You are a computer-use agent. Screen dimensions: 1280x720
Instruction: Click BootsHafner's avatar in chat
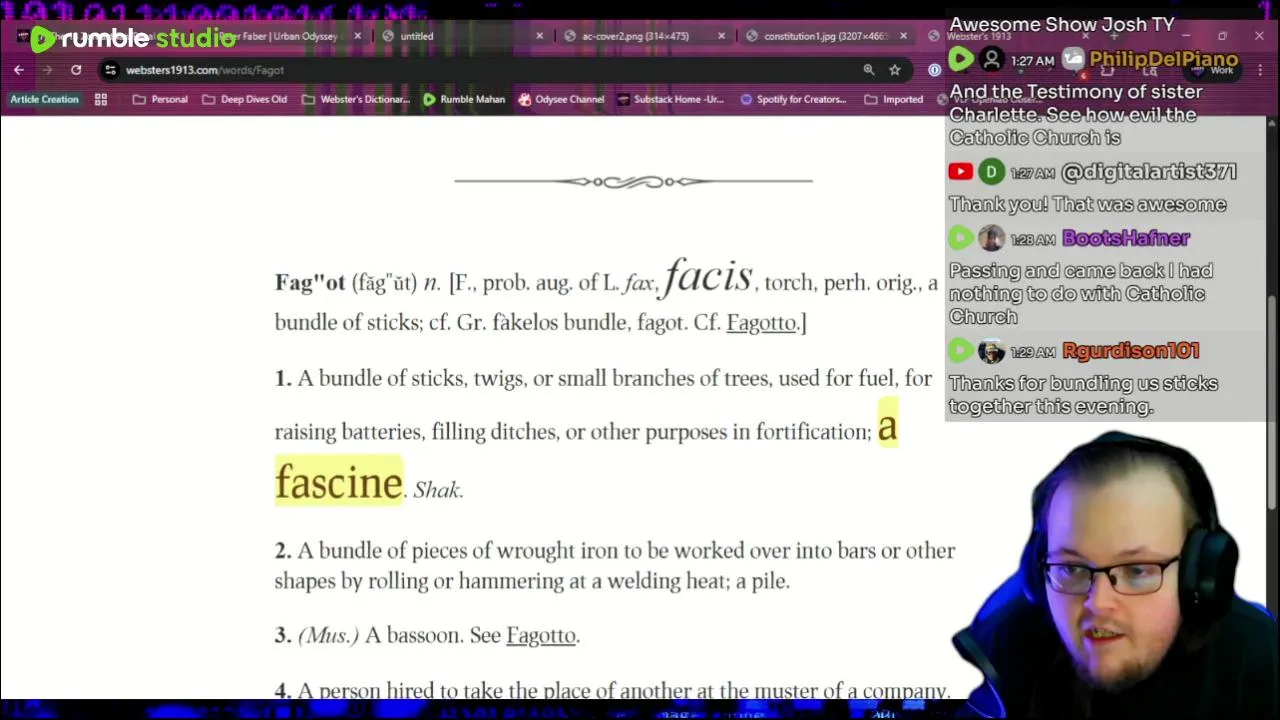click(x=991, y=238)
